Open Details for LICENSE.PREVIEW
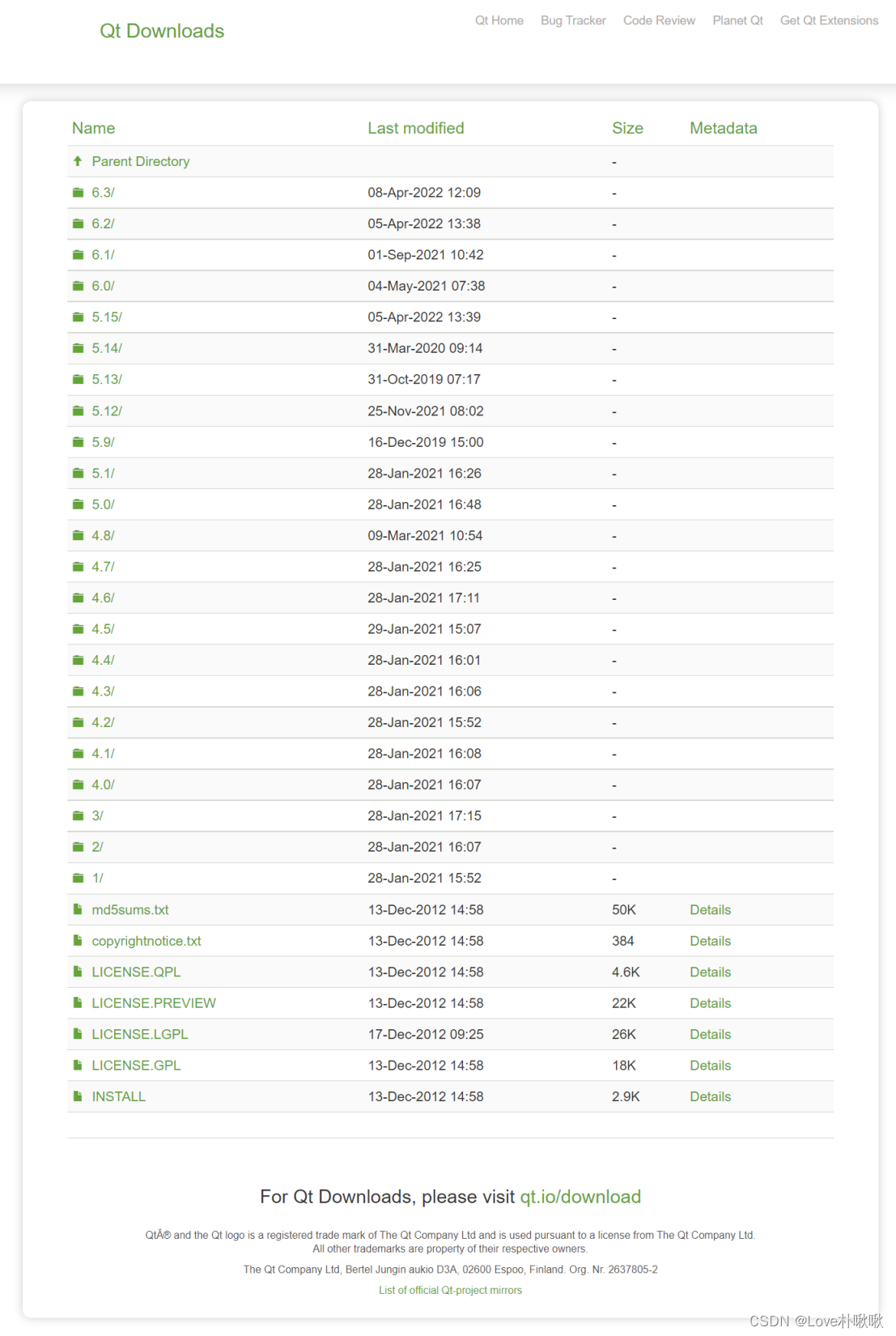The height and width of the screenshot is (1336, 896). (710, 1003)
